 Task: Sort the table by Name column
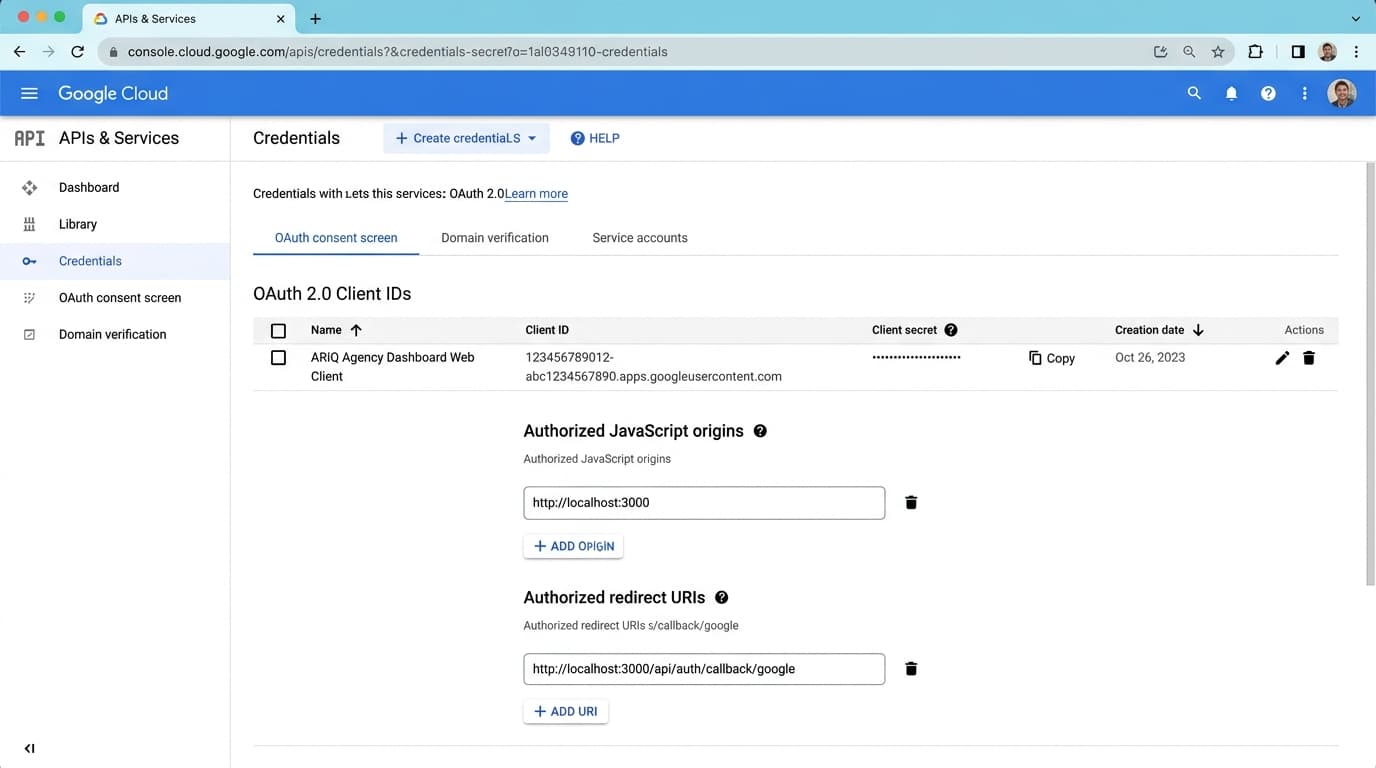pos(336,330)
